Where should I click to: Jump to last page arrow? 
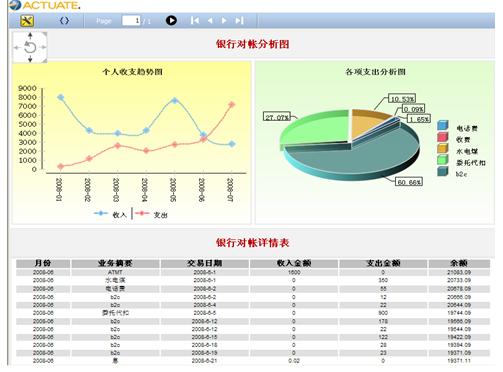pos(239,21)
